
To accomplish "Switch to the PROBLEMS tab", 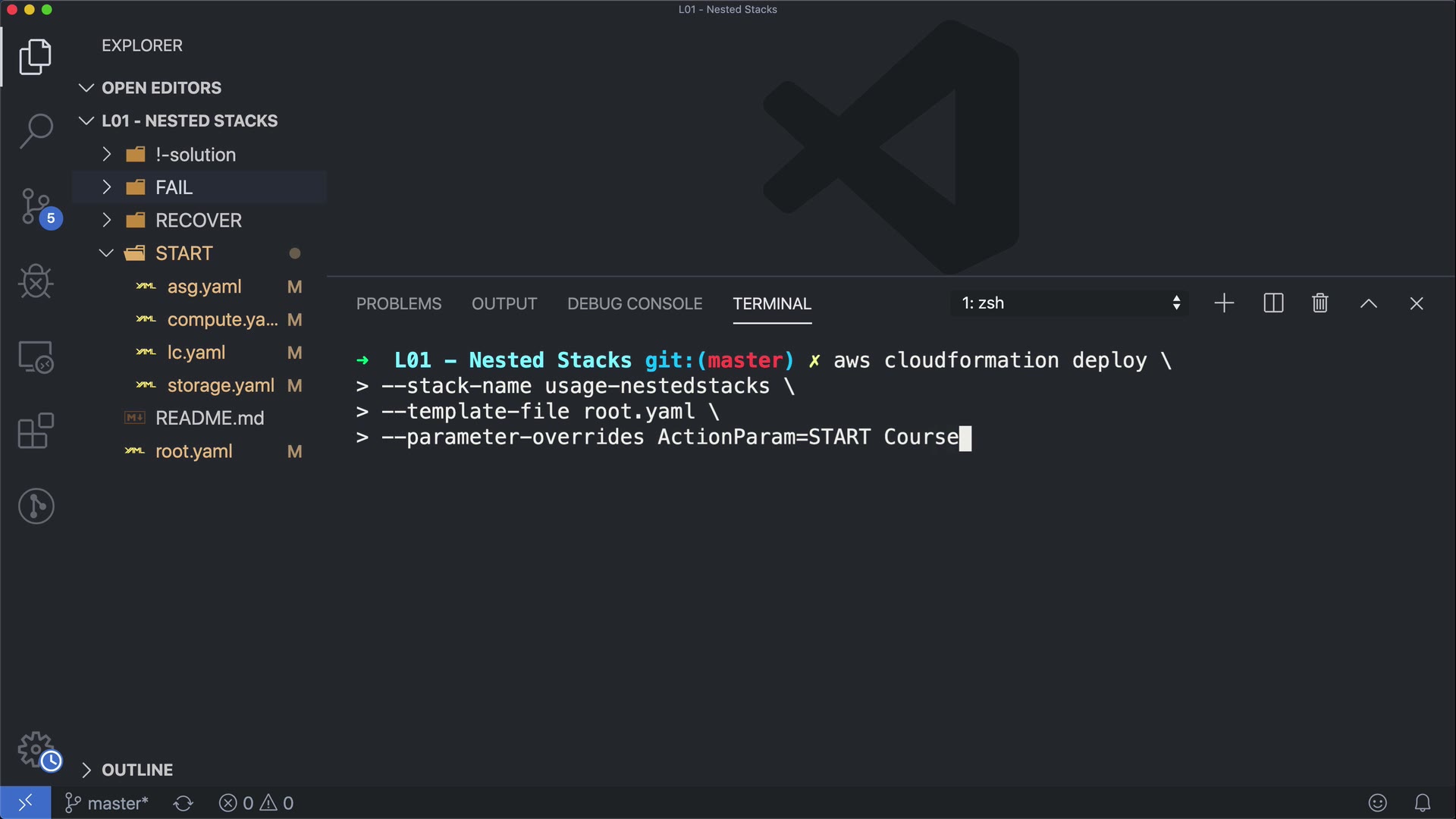I will pos(399,303).
